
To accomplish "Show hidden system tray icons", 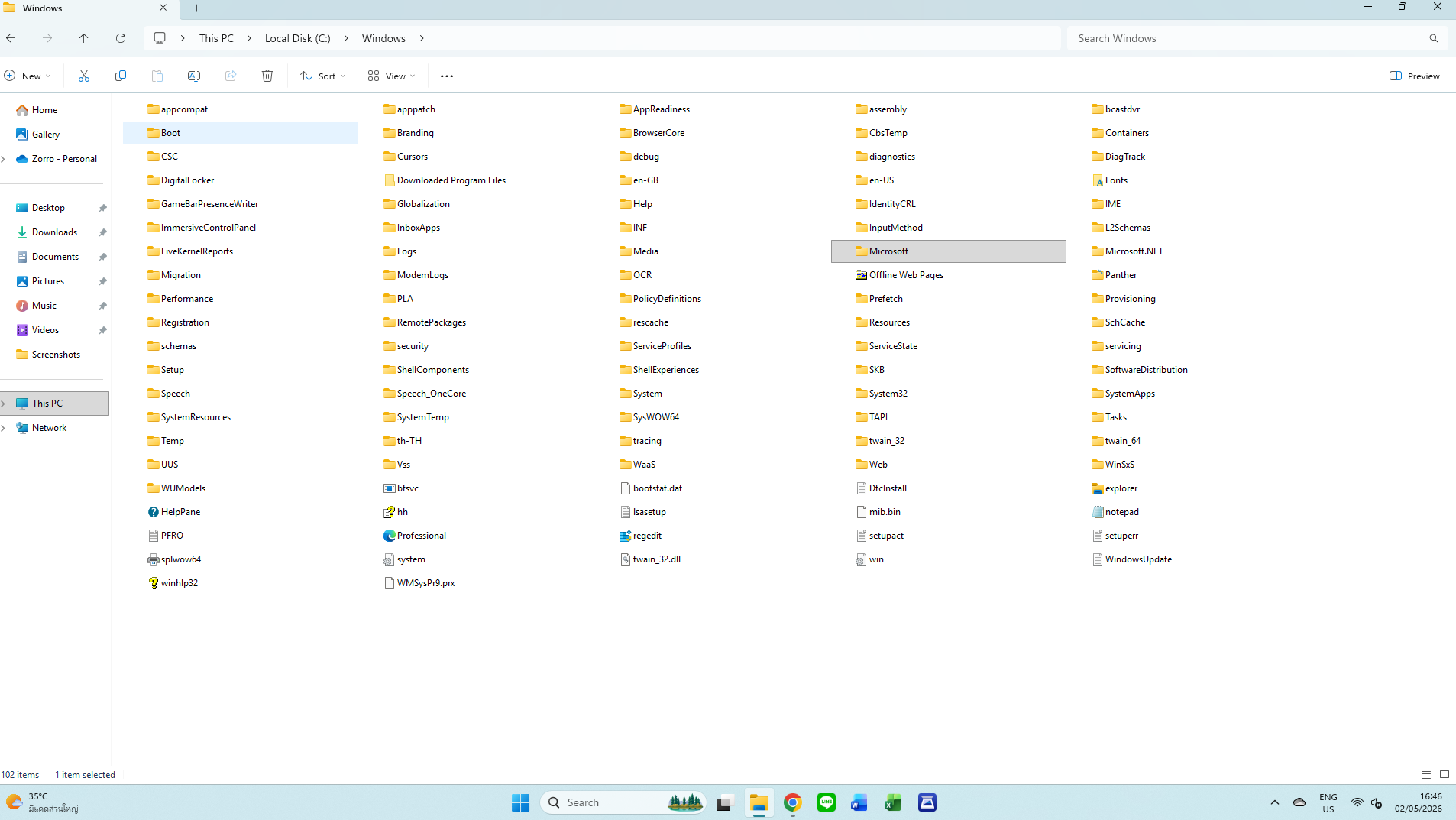I will (x=1274, y=802).
